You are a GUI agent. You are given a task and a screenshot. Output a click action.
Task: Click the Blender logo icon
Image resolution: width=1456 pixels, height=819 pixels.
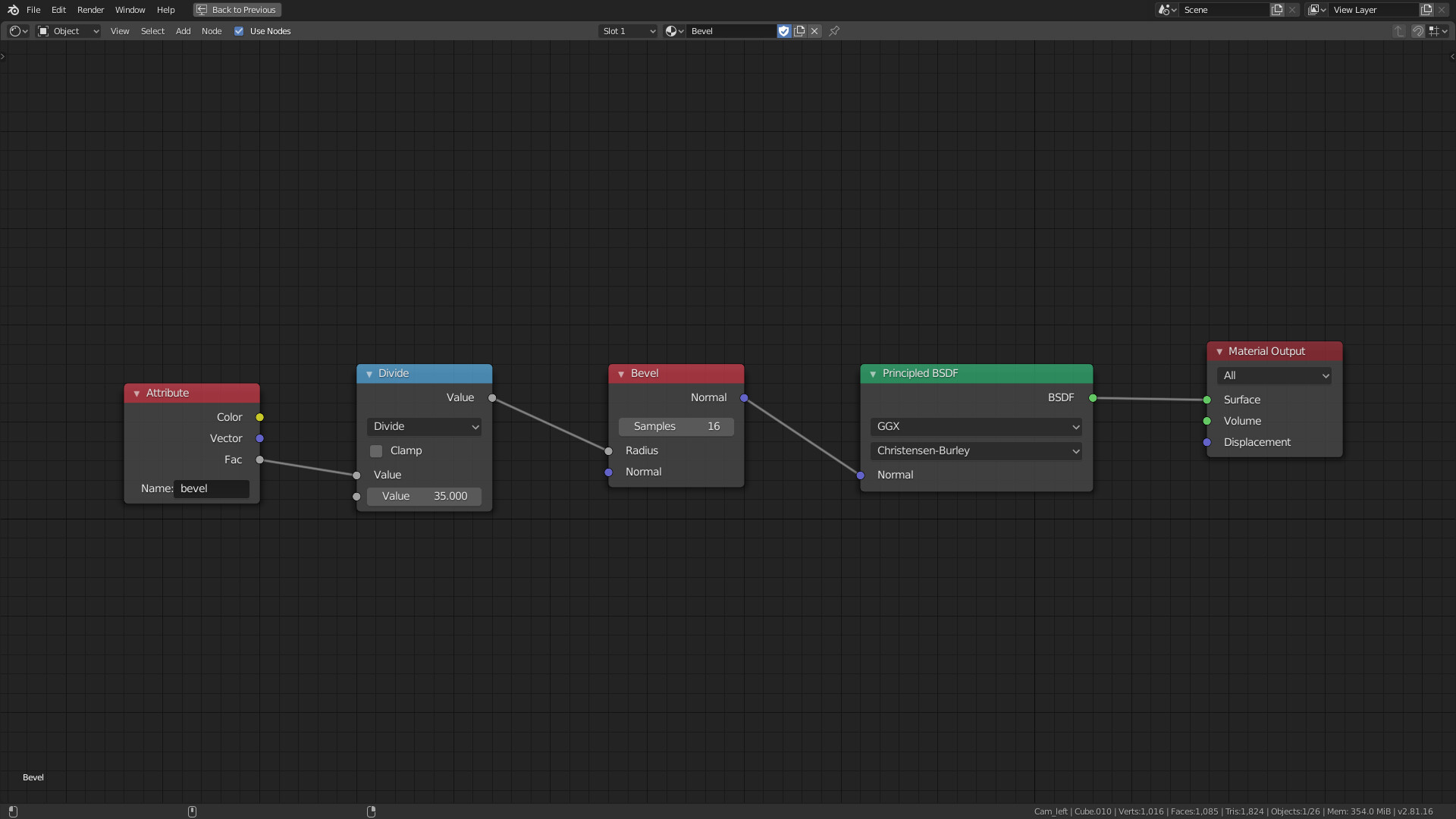pyautogui.click(x=11, y=10)
